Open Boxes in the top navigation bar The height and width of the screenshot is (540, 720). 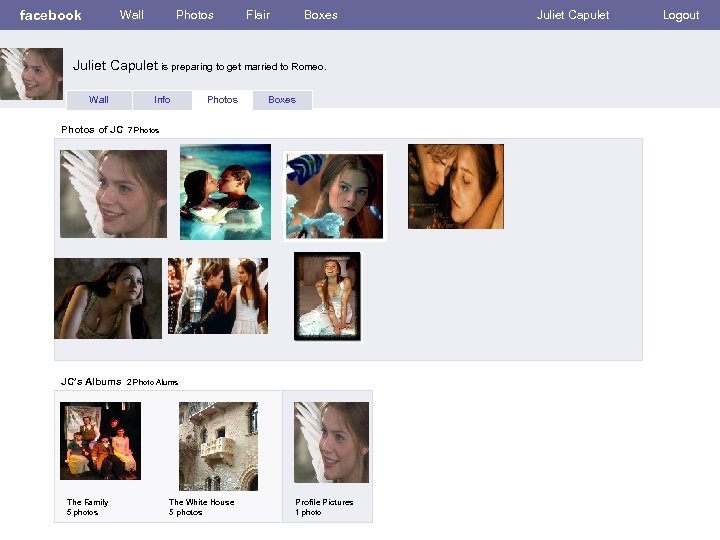(x=321, y=15)
